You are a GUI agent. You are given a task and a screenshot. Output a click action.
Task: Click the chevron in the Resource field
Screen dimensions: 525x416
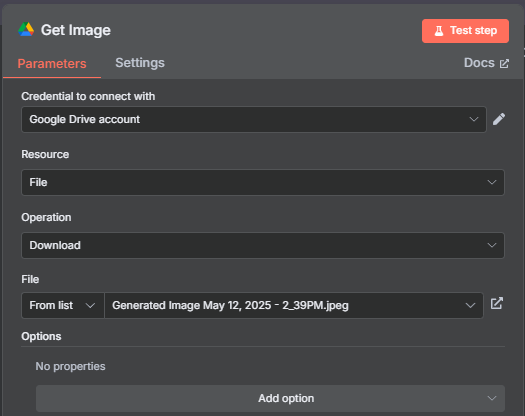tap(492, 182)
